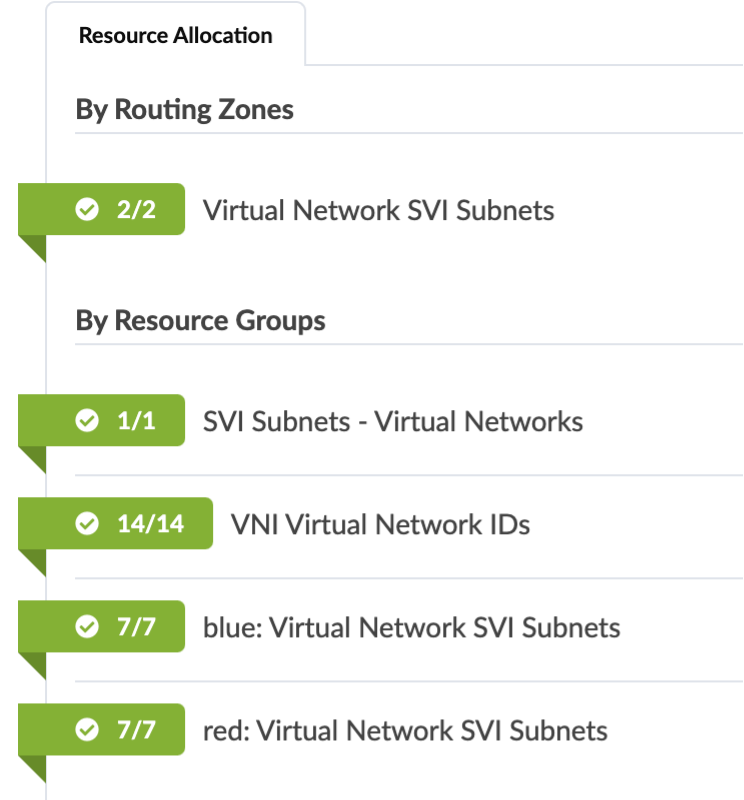Click the 2/2 allocation count
Image resolution: width=744 pixels, height=800 pixels.
point(137,210)
